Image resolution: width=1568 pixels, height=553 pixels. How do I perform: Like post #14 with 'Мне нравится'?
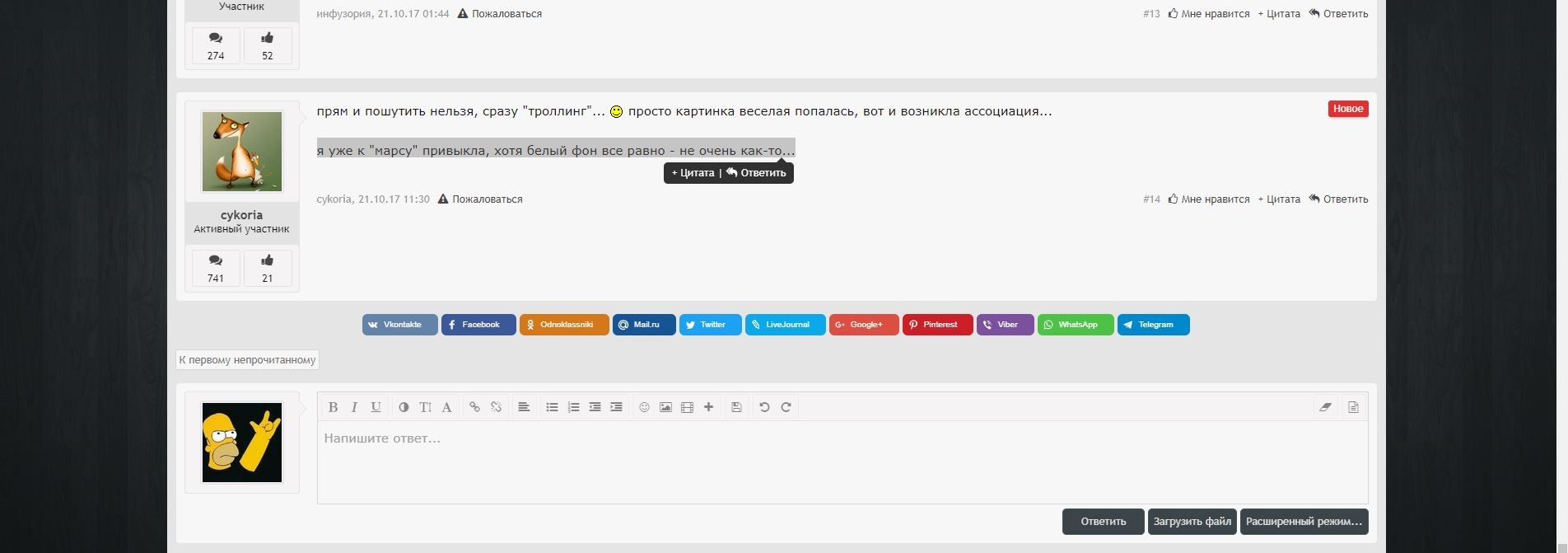pos(1209,199)
